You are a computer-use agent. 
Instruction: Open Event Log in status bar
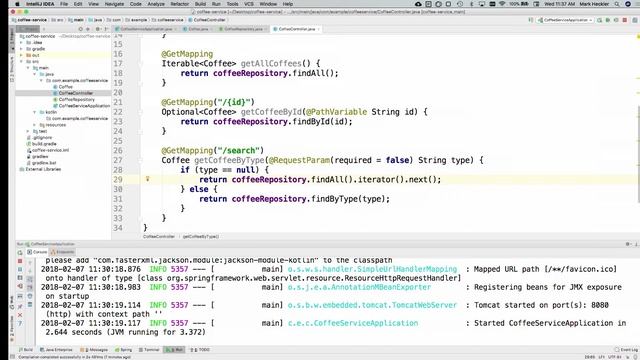(626, 350)
